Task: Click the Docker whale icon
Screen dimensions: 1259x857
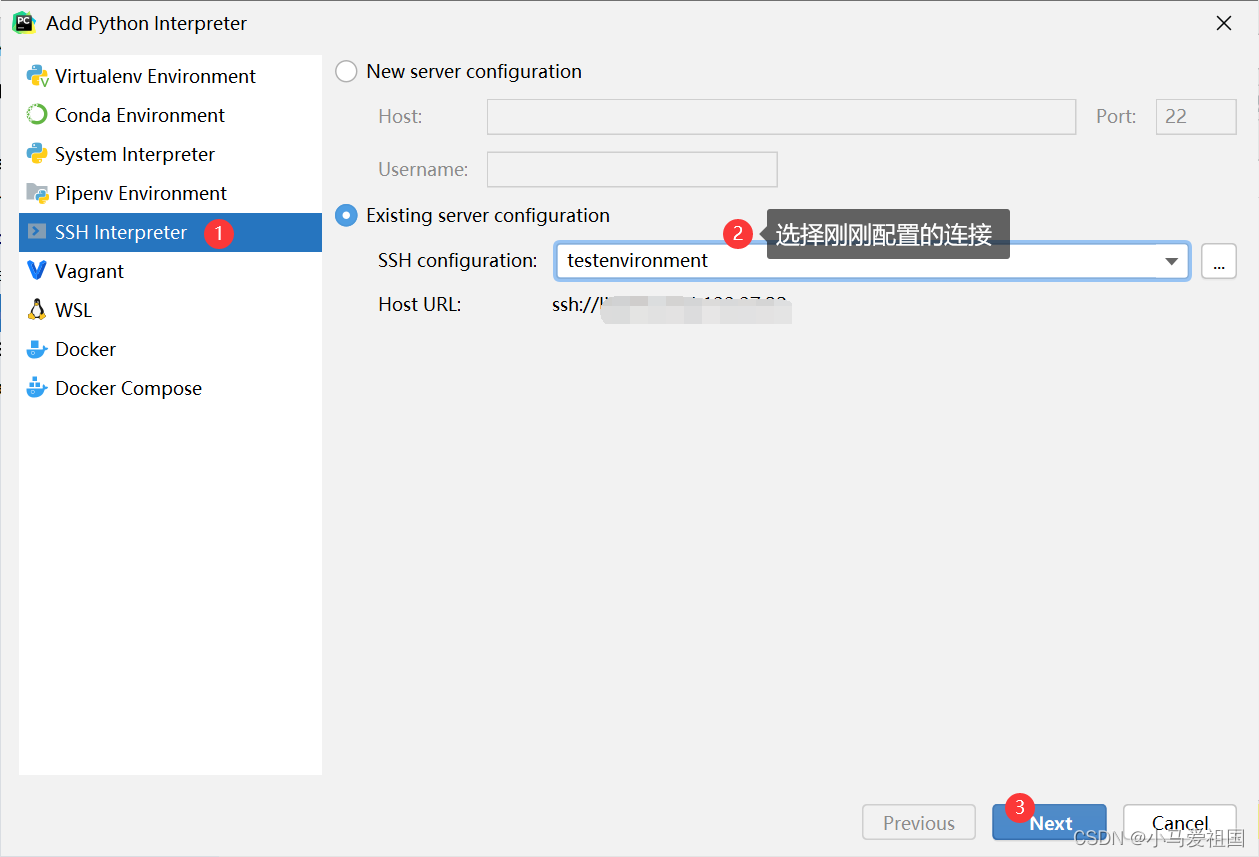Action: pos(37,349)
